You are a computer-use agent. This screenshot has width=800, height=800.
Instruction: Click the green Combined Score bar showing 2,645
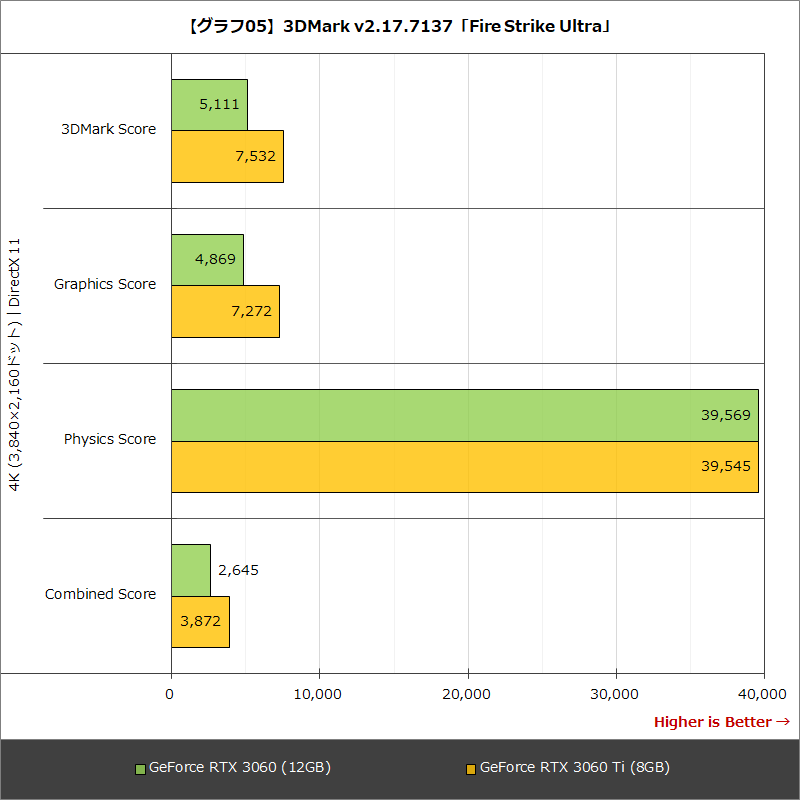click(x=190, y=568)
